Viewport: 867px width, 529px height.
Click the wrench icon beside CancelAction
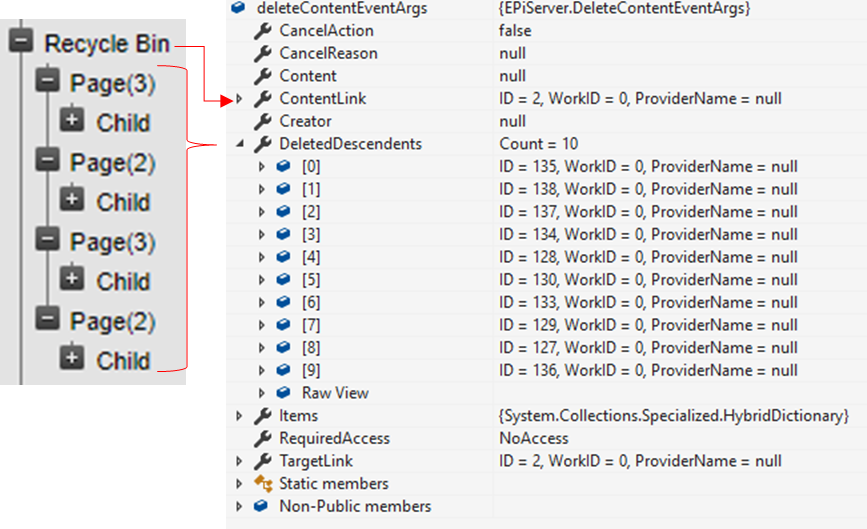pyautogui.click(x=263, y=31)
